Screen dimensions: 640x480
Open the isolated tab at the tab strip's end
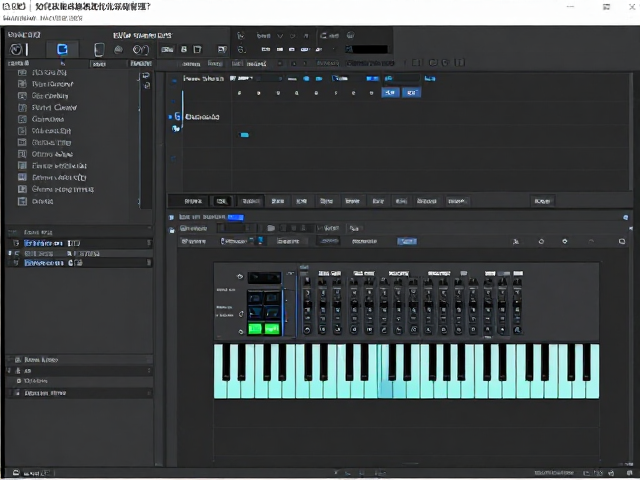click(x=542, y=201)
